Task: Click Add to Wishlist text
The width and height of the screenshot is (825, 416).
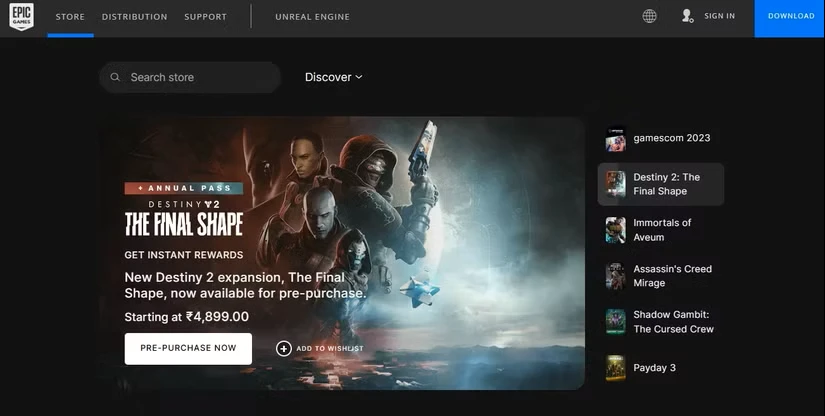Action: [x=329, y=348]
